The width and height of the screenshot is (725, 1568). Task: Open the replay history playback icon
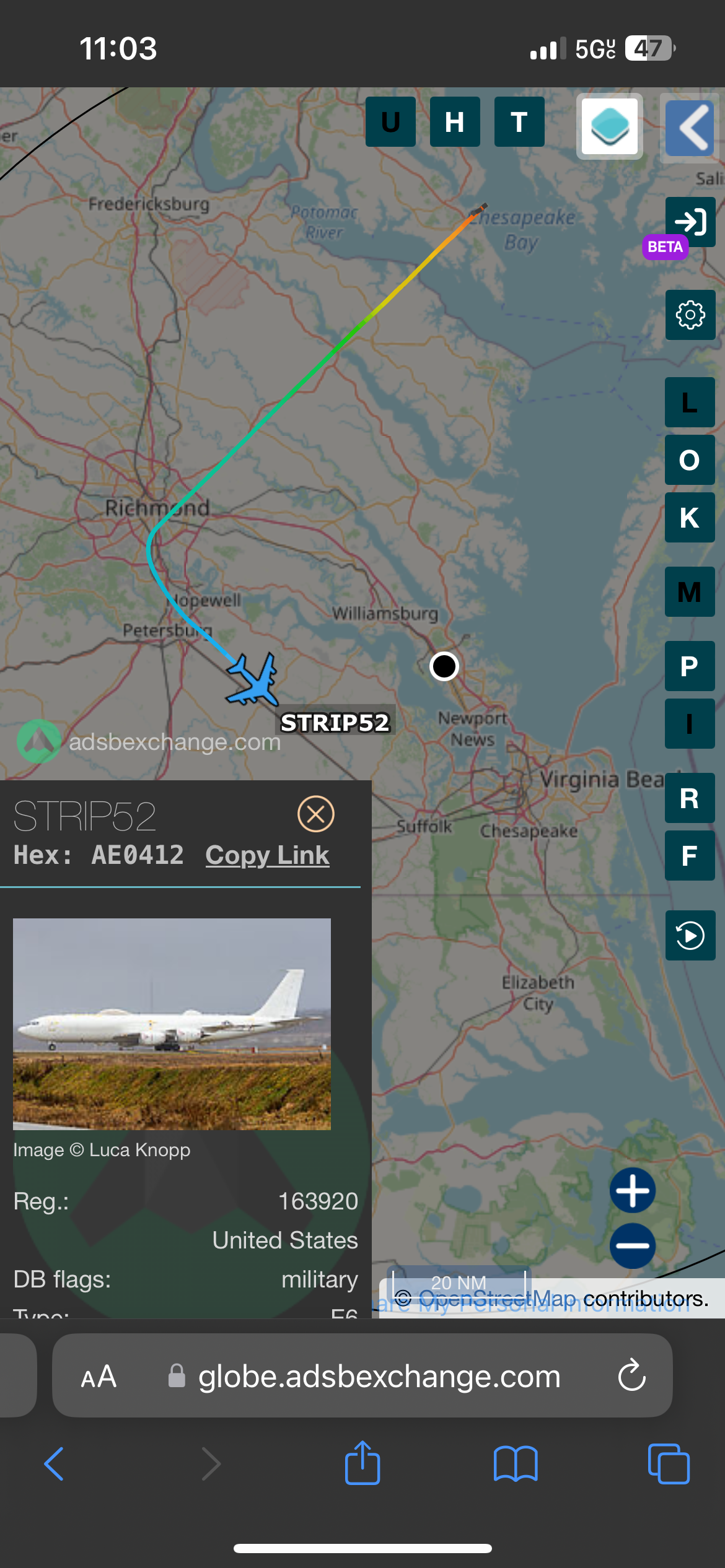pos(690,935)
